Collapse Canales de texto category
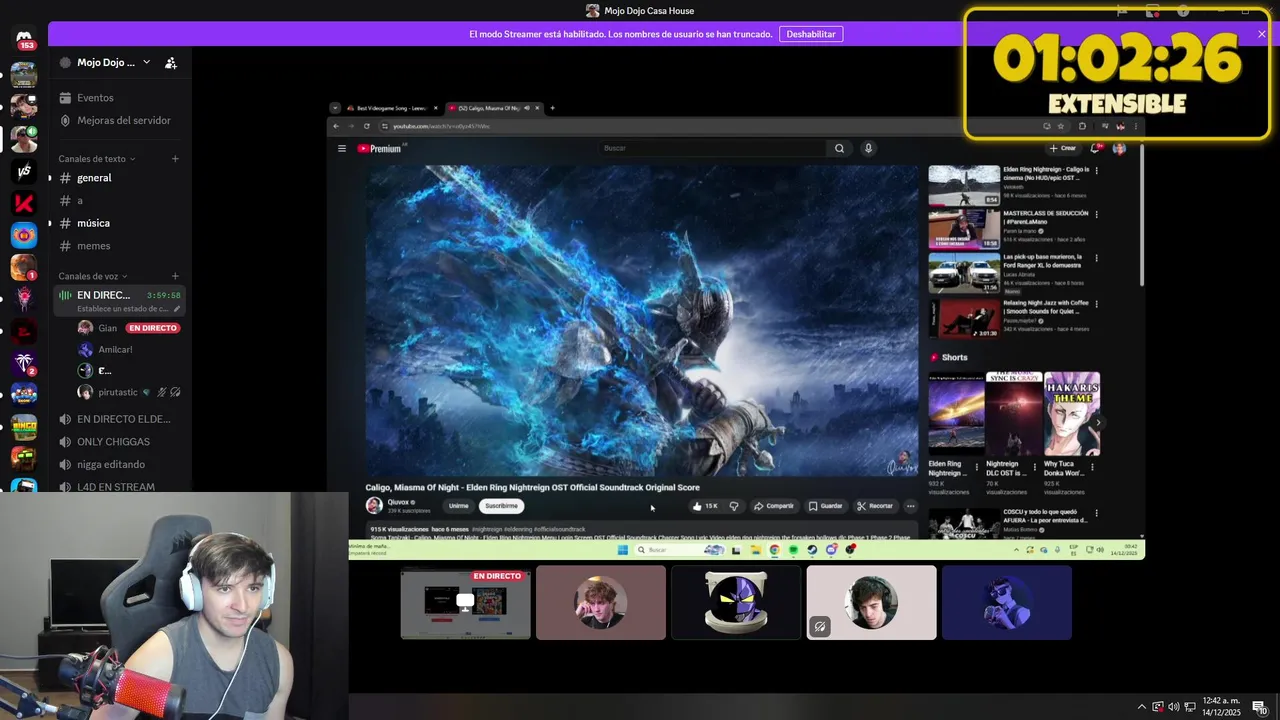1280x720 pixels. click(x=96, y=159)
